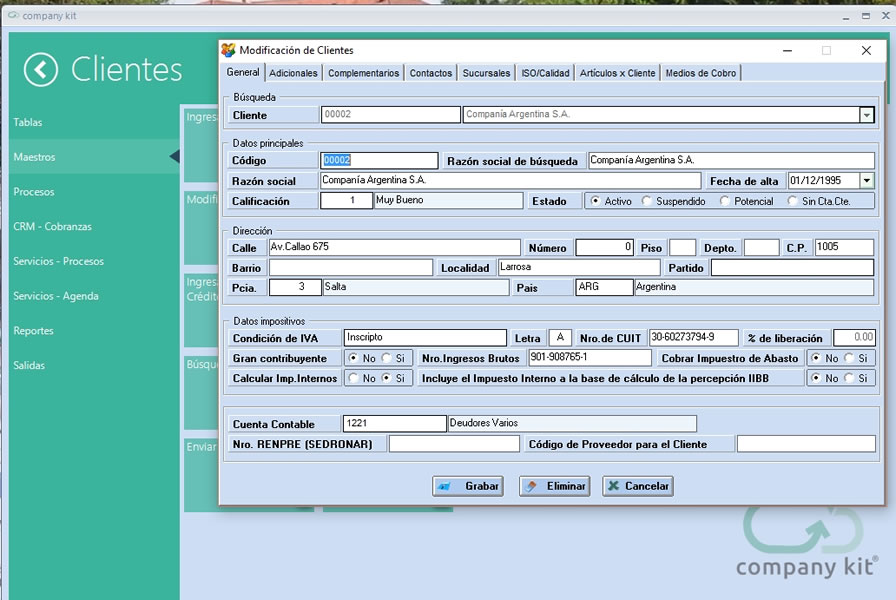Image resolution: width=896 pixels, height=600 pixels.
Task: Switch to the ISO/Calidad tab
Action: click(546, 73)
